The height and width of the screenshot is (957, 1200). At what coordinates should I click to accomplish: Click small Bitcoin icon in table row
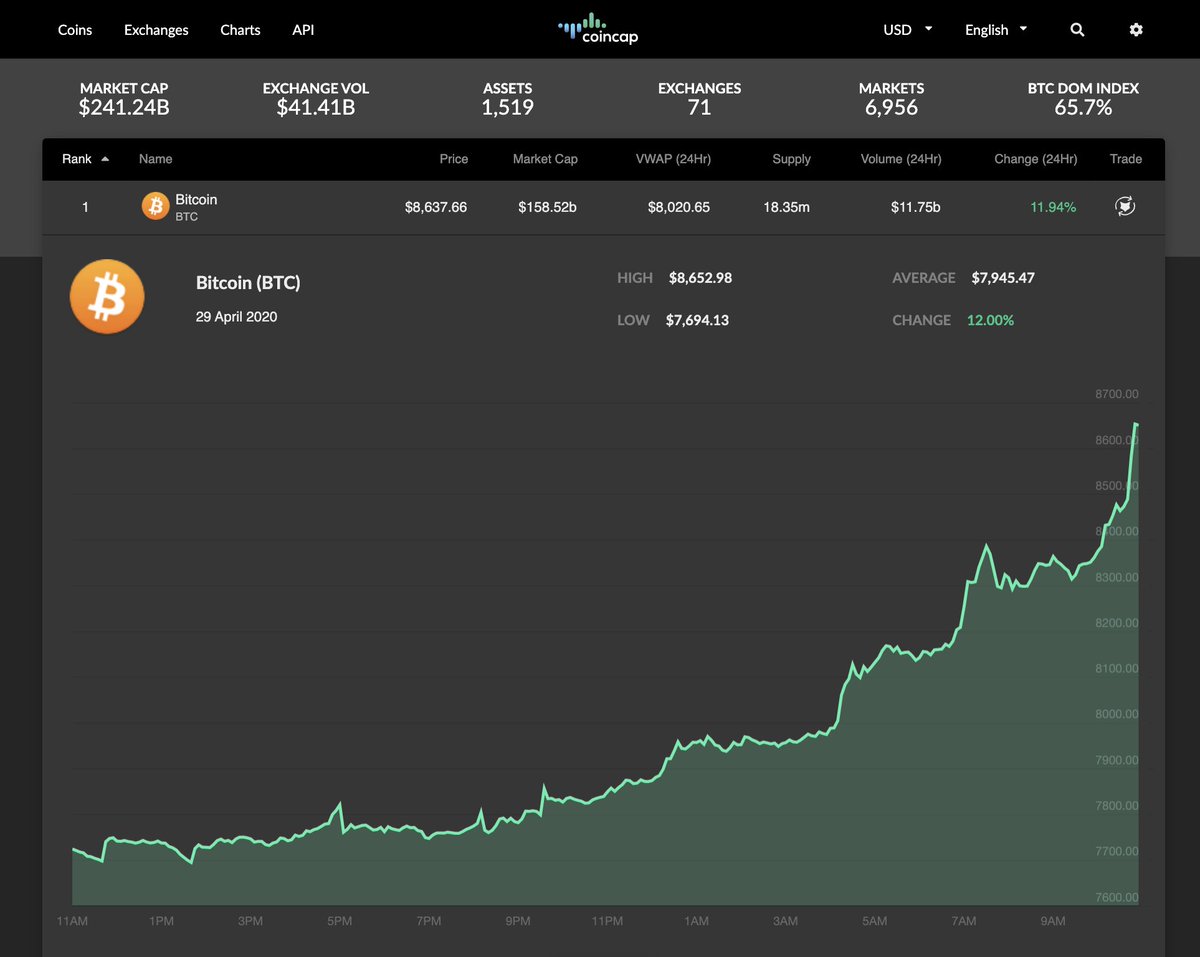coord(155,206)
